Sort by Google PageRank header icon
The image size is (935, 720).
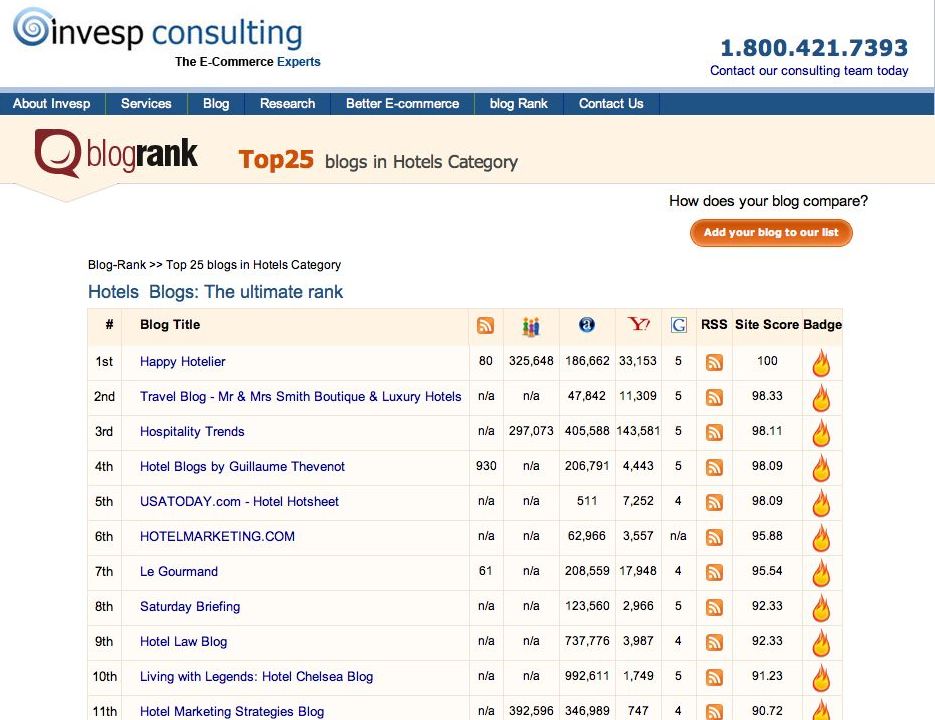tap(679, 325)
